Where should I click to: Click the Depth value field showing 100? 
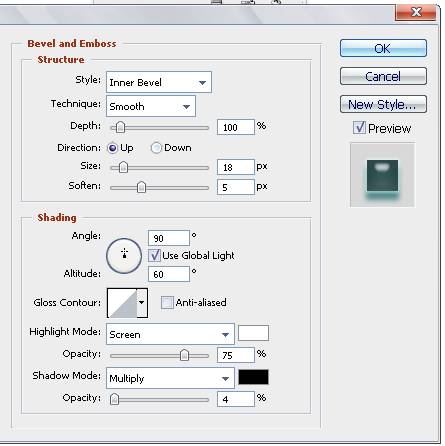236,127
